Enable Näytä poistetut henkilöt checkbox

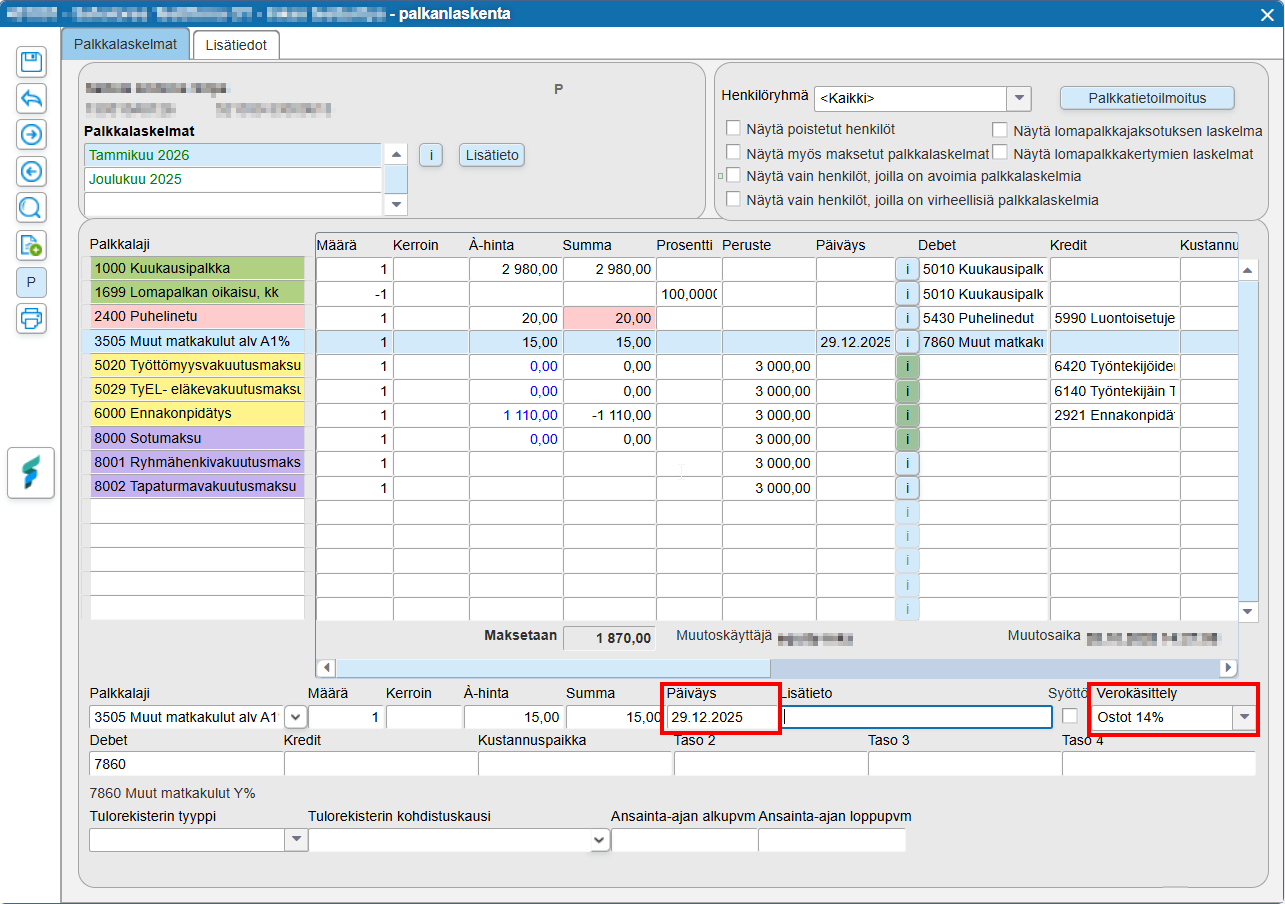click(x=734, y=128)
